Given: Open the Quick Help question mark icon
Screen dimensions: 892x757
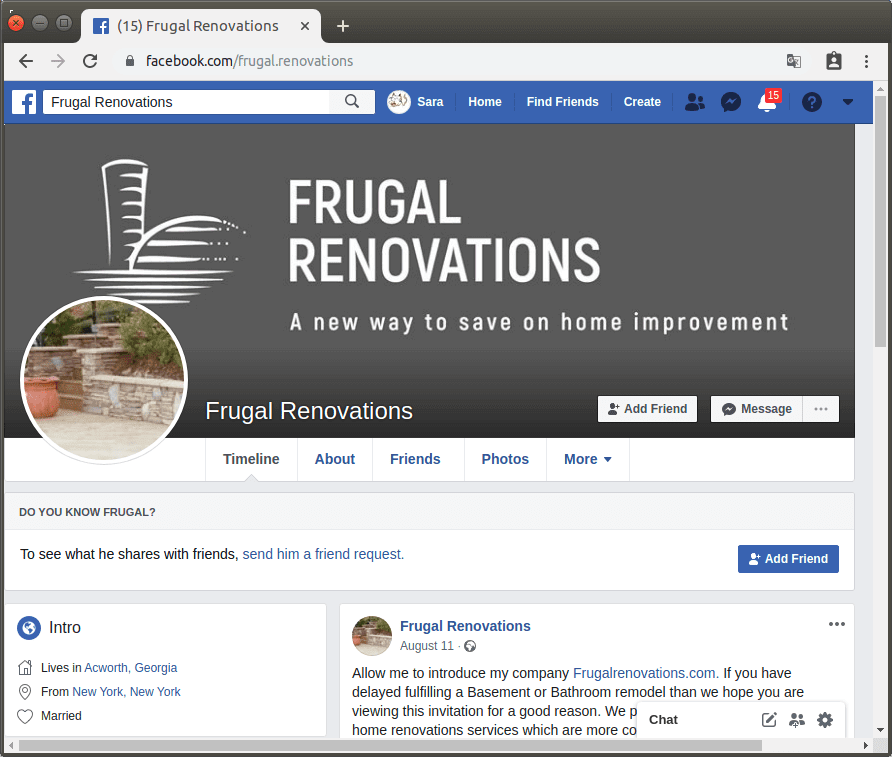Looking at the screenshot, I should click(812, 102).
